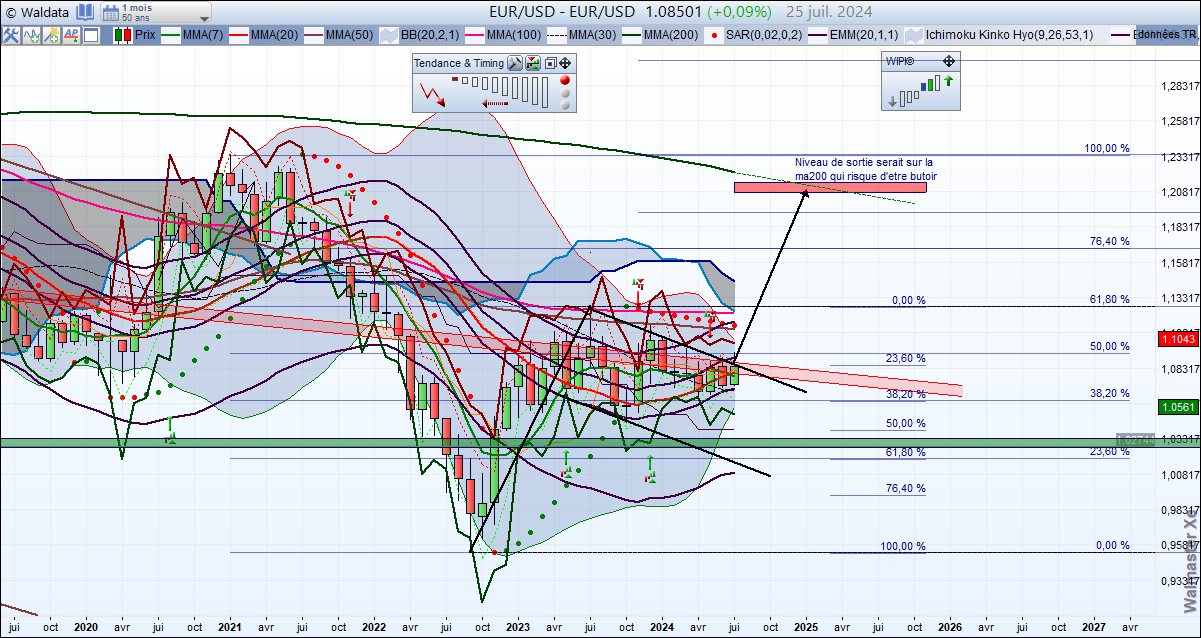Click the magic wand add icon

51,35
